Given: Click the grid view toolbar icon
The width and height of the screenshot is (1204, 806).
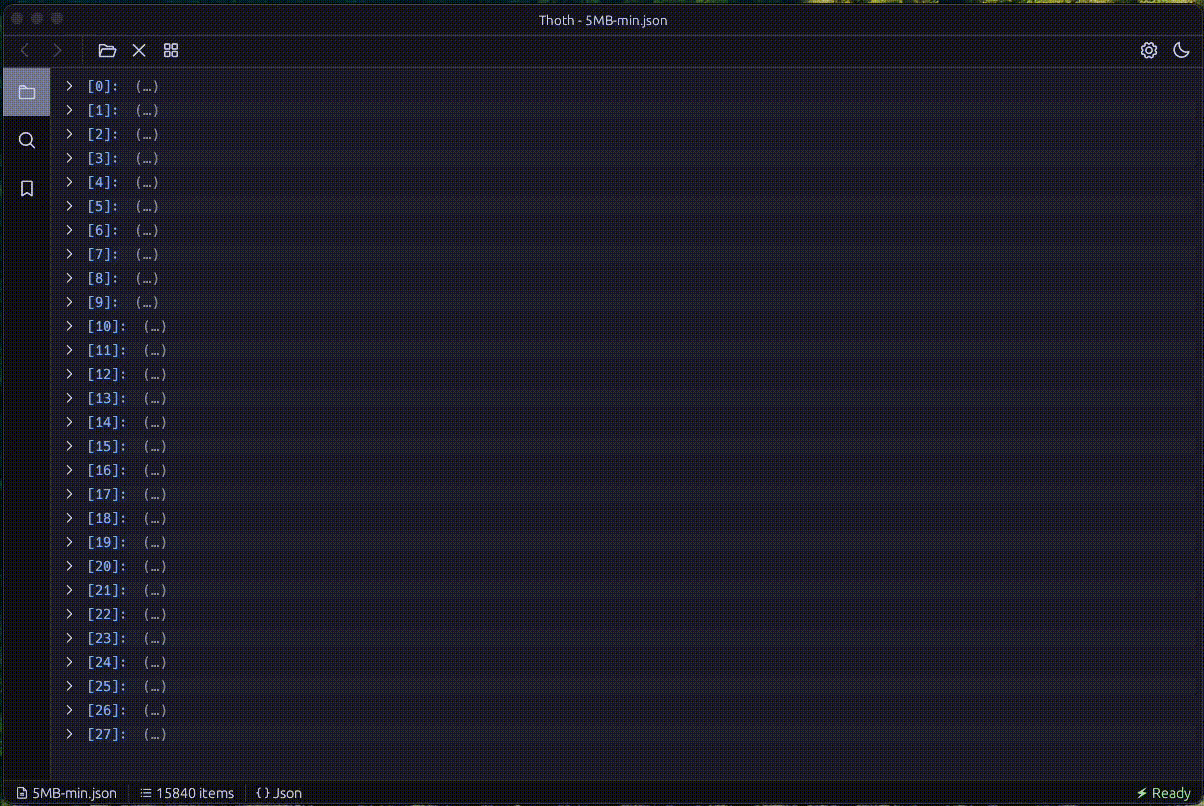Looking at the screenshot, I should [171, 50].
